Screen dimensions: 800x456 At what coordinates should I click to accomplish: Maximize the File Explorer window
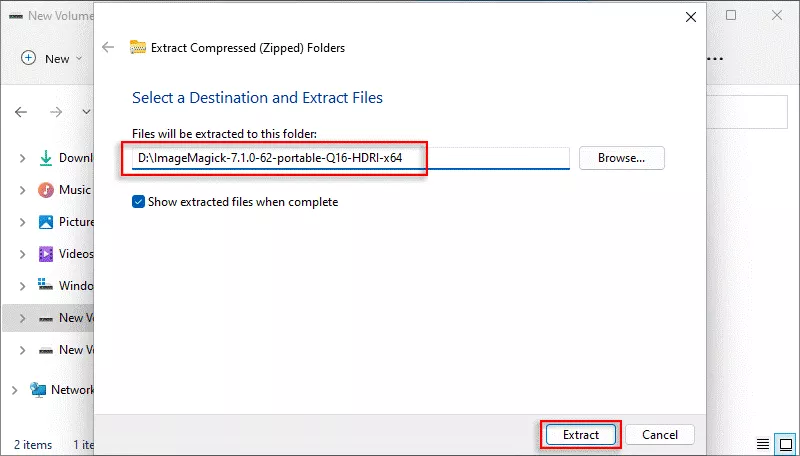(x=731, y=15)
